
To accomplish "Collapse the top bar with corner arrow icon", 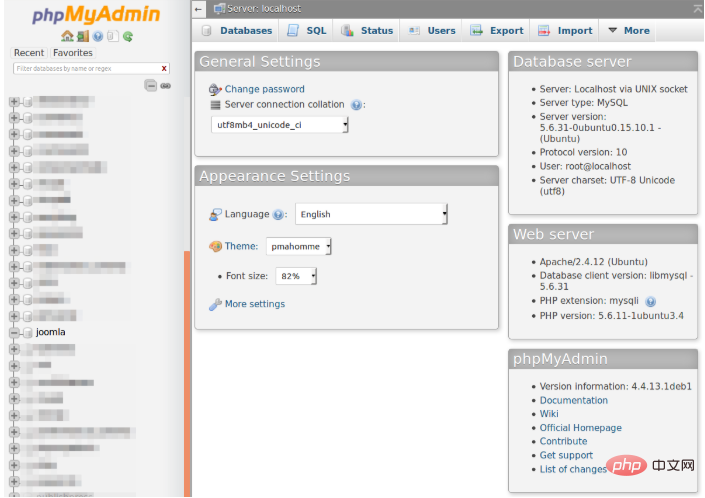I will point(698,8).
